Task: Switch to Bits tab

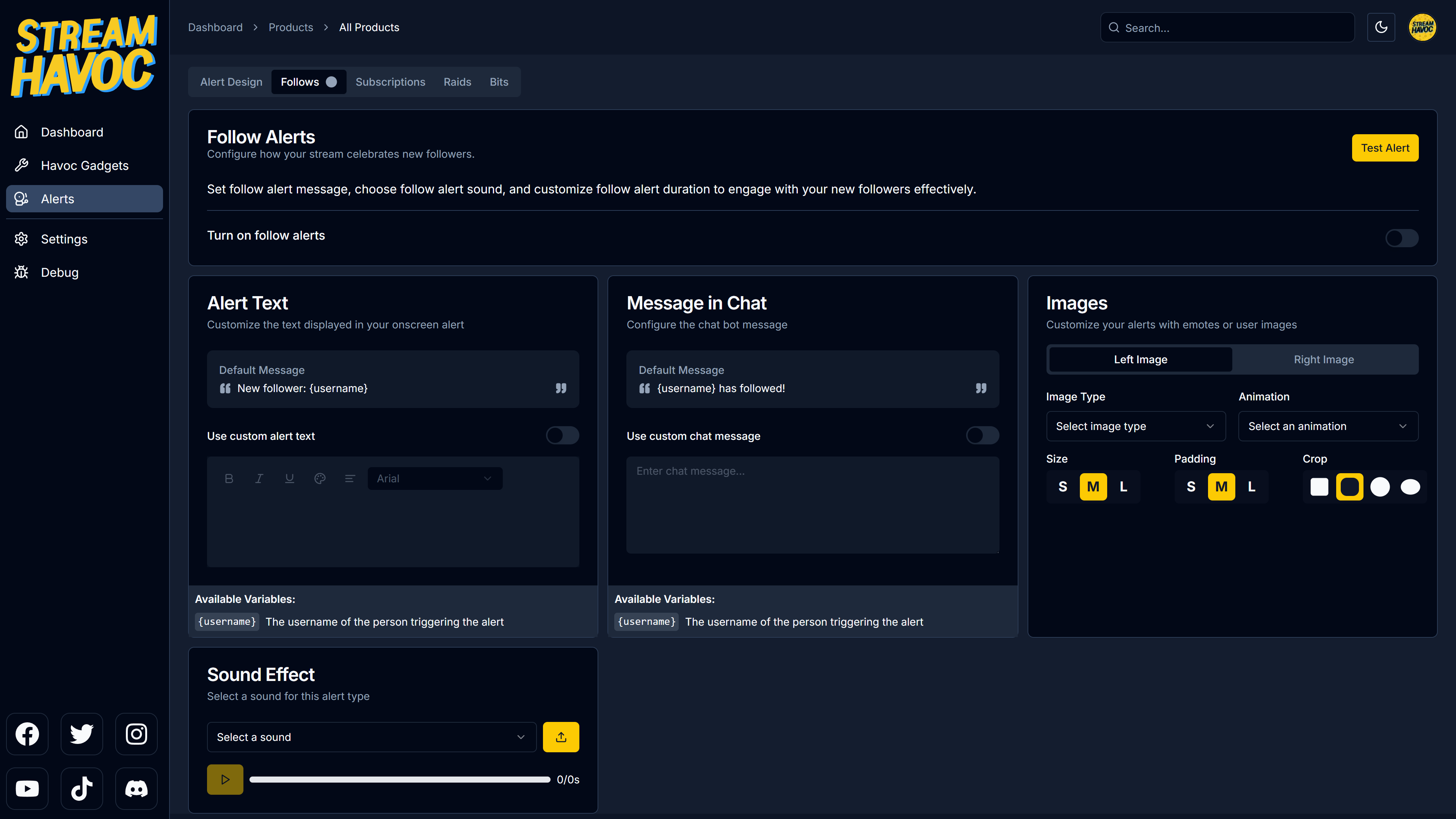Action: coord(499,82)
